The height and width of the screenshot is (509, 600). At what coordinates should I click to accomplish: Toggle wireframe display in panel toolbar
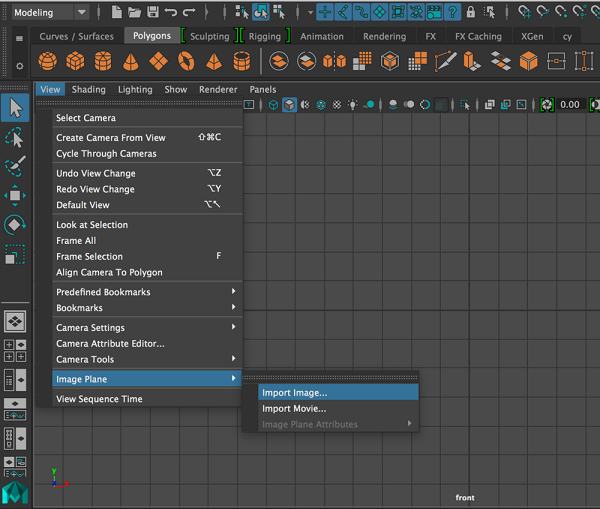pos(272,105)
